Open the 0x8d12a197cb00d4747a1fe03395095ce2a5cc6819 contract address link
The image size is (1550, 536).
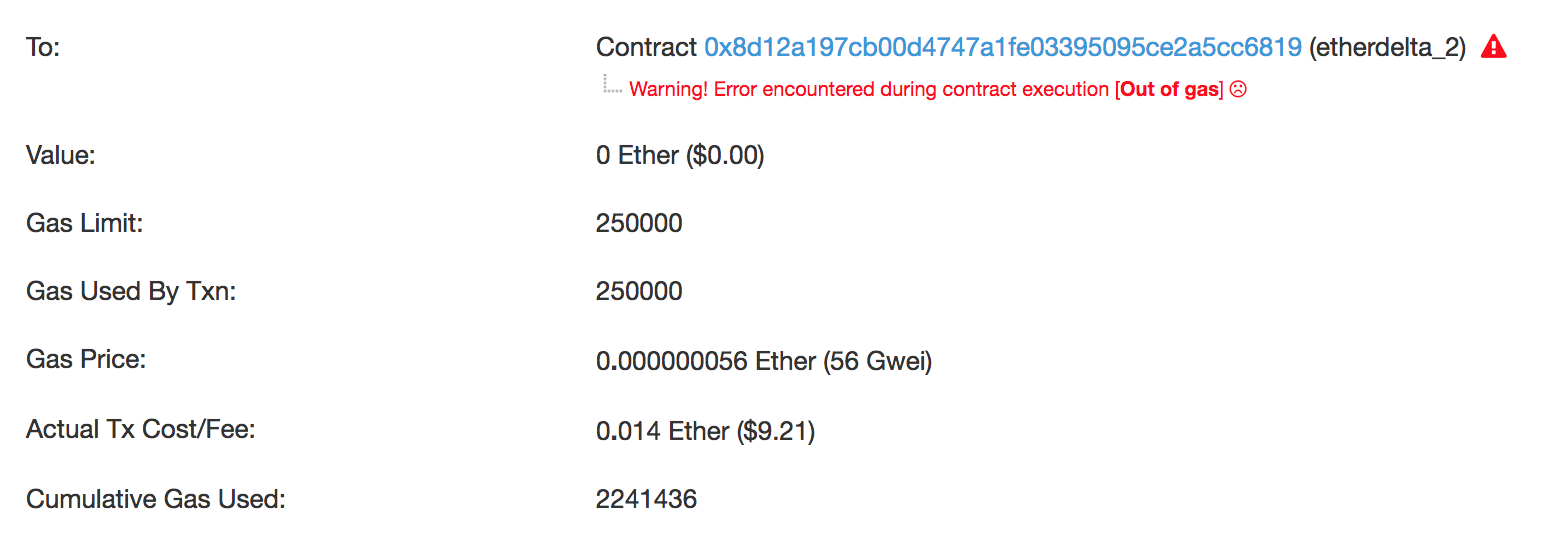click(x=1002, y=47)
